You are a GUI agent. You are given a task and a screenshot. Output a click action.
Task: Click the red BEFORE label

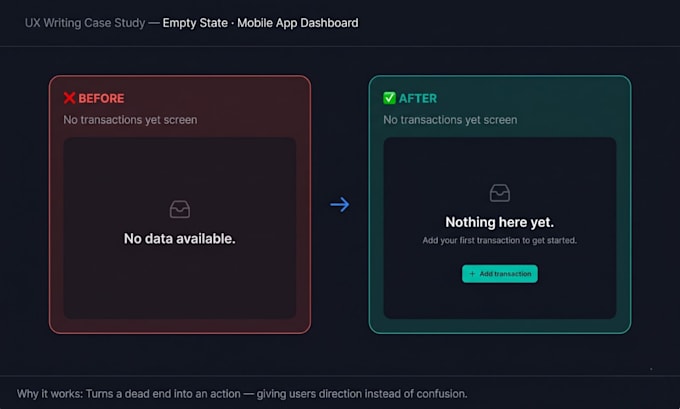pos(101,98)
